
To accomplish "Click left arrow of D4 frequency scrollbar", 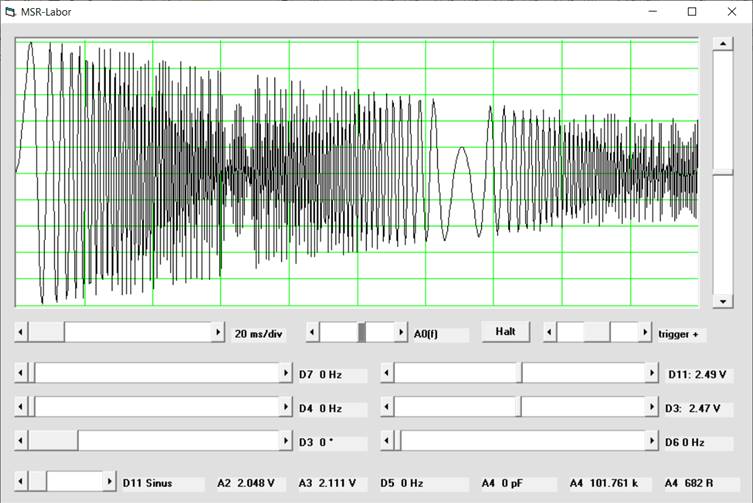I will [22, 407].
